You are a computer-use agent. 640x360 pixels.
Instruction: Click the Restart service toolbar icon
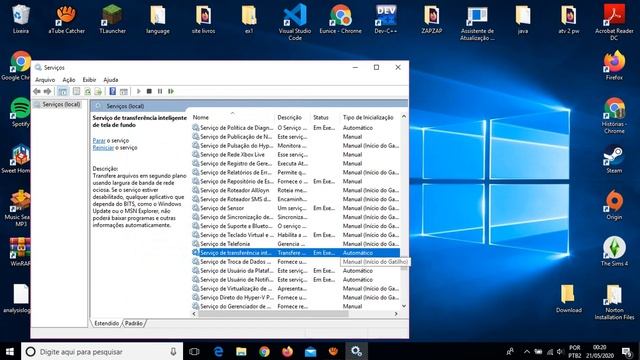[171, 91]
